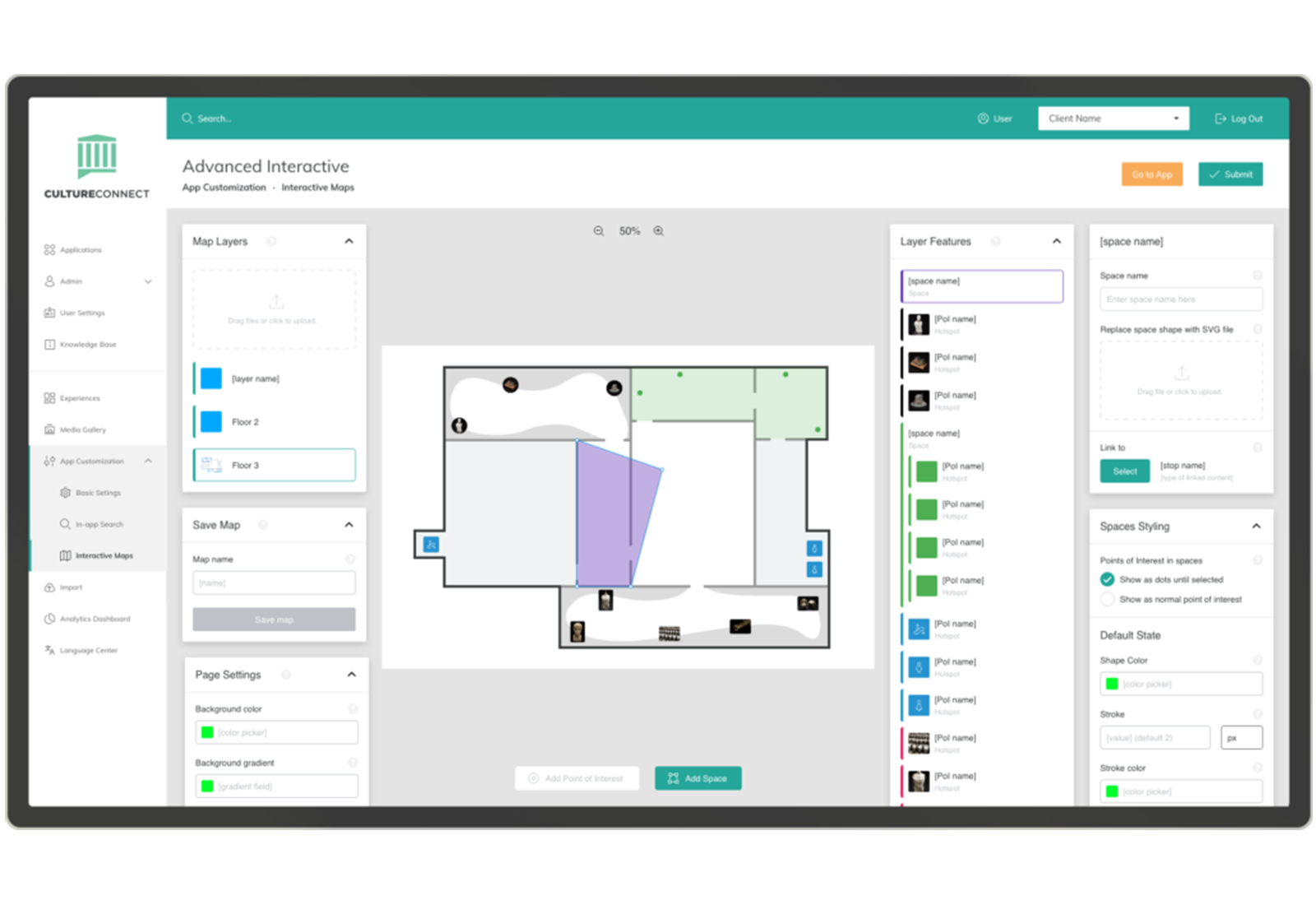Collapse the Layer Features panel

tap(1057, 241)
